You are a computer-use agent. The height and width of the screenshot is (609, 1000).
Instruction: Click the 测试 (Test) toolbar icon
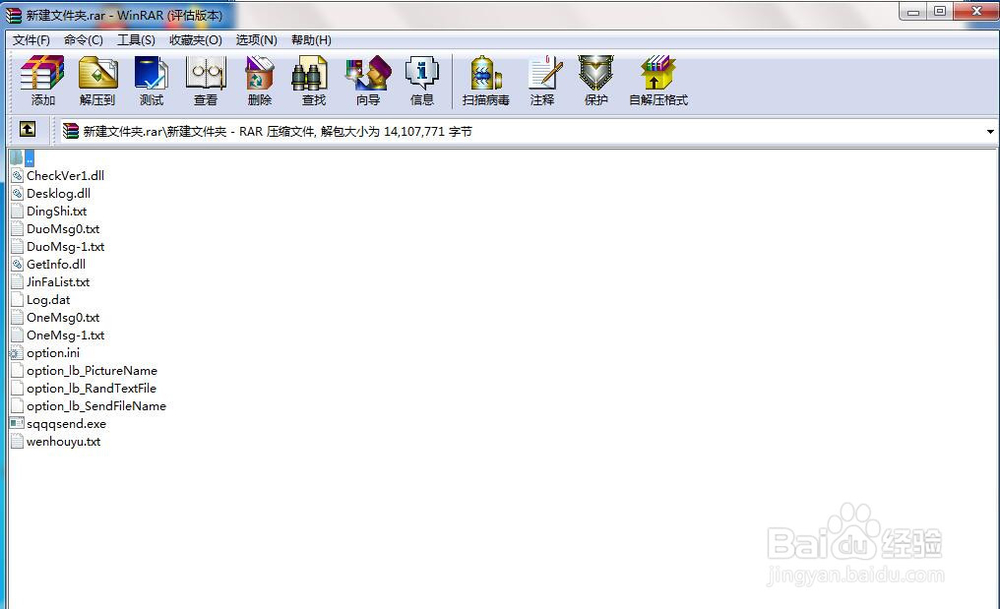click(152, 80)
